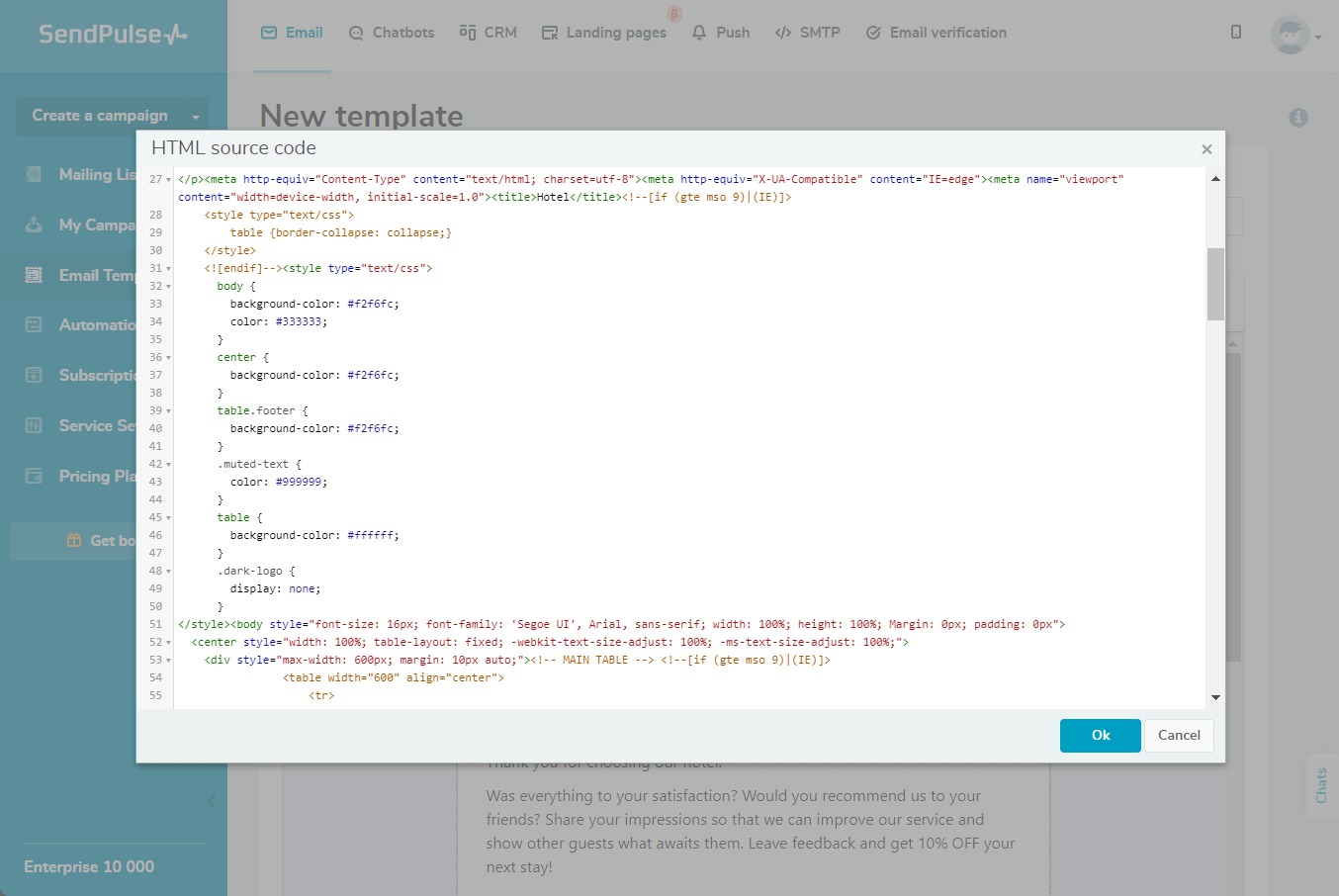Click the SMTP code icon
The height and width of the screenshot is (896, 1339).
(x=783, y=33)
